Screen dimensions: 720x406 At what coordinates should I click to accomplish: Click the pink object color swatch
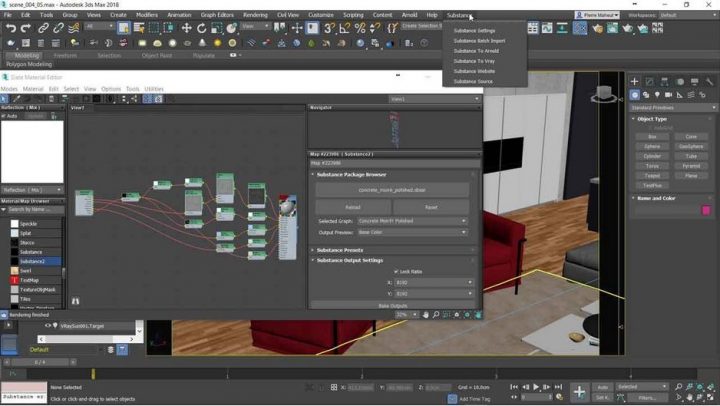706,210
